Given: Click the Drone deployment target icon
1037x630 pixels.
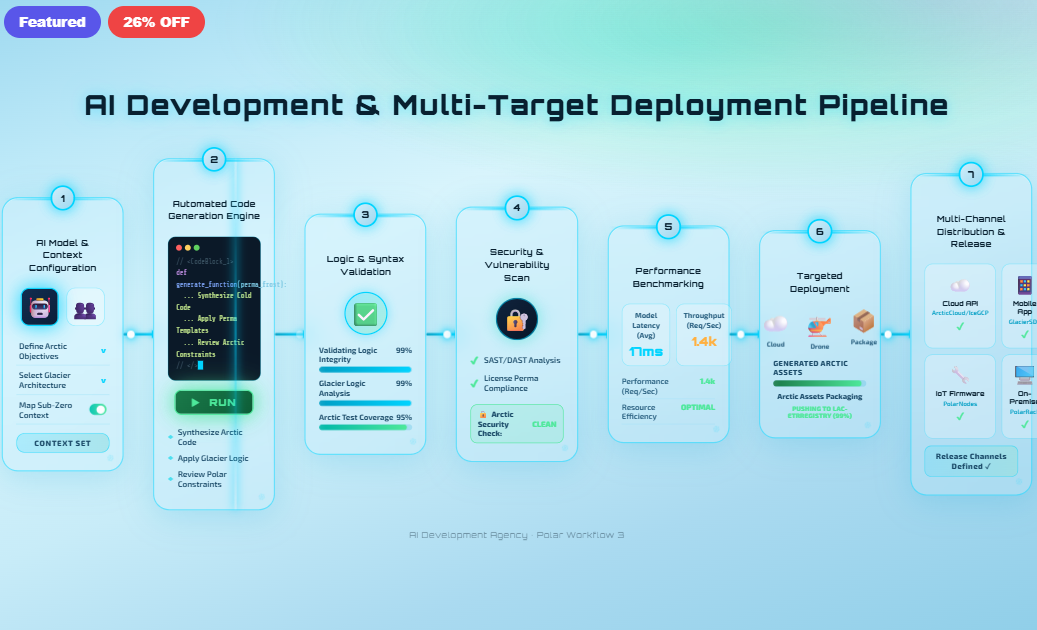Looking at the screenshot, I should click(x=820, y=328).
